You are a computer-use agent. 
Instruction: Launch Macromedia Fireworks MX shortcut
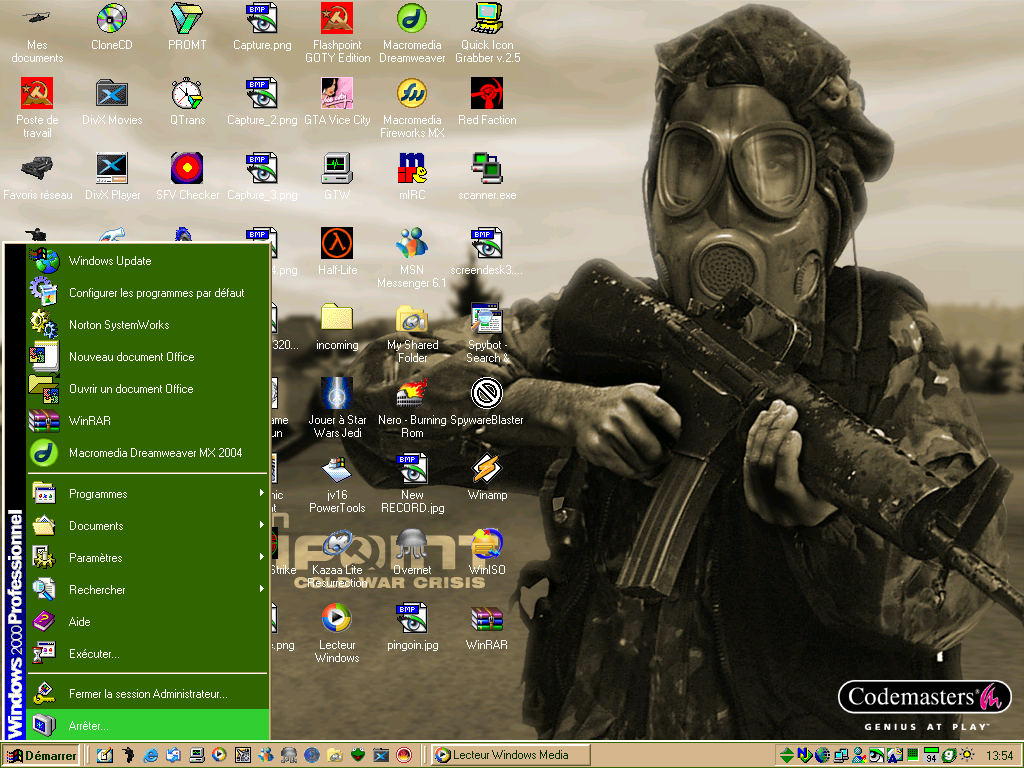point(412,108)
